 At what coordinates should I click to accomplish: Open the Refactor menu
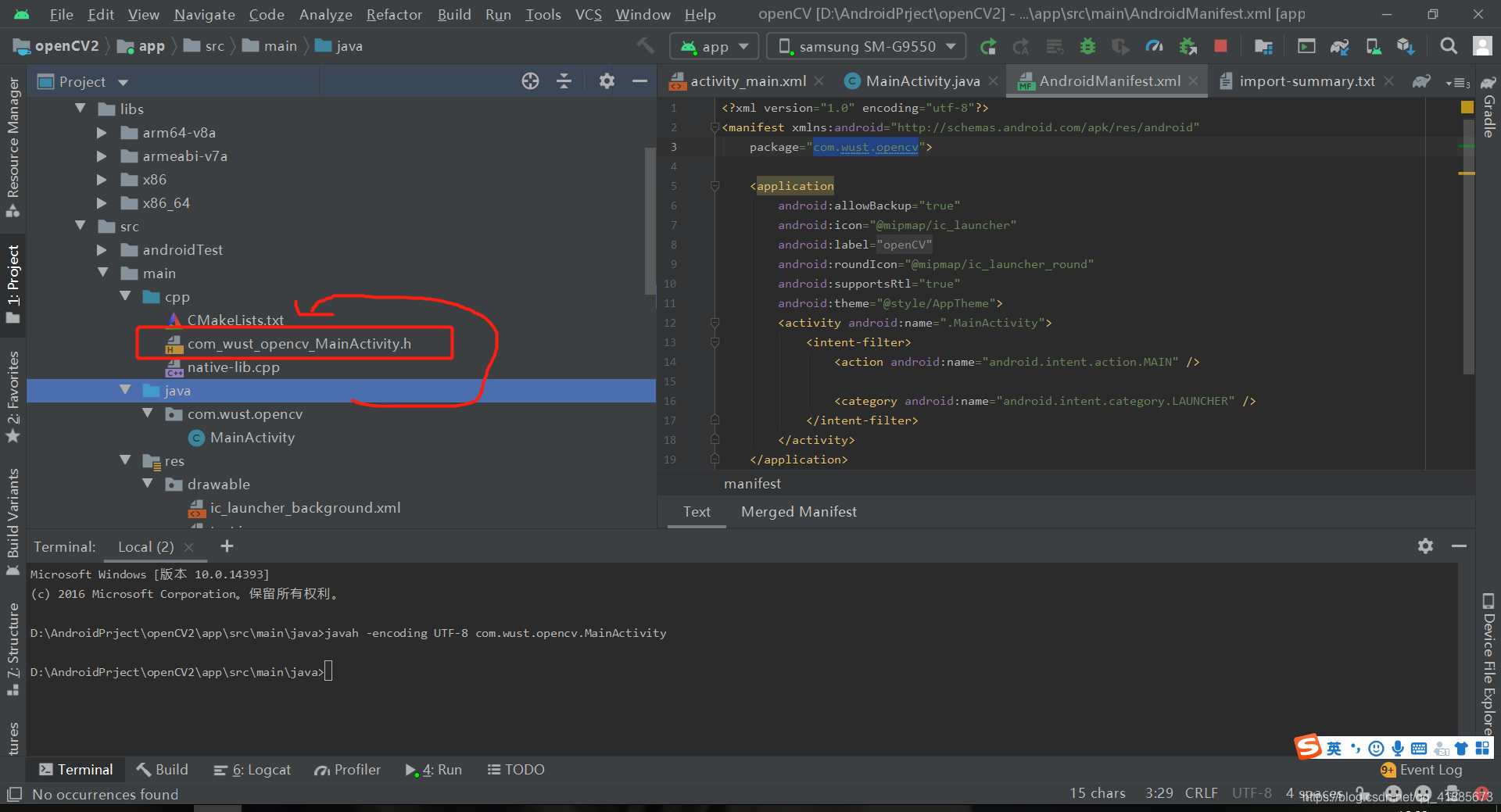394,14
